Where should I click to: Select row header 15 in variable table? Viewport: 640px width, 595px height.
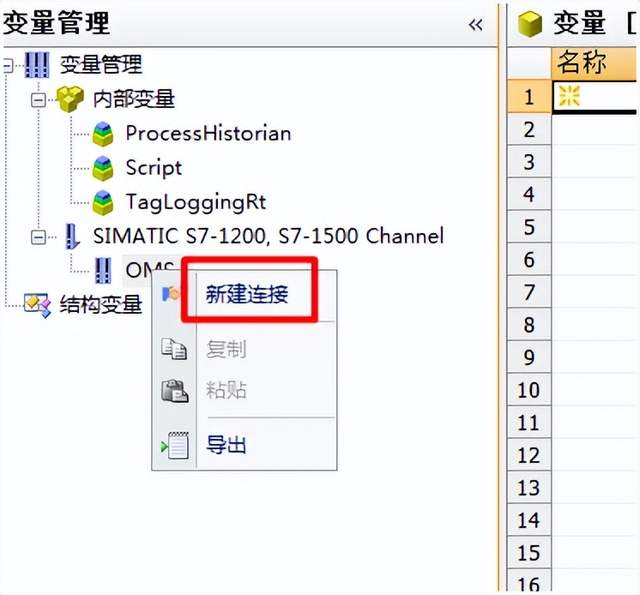pos(529,553)
